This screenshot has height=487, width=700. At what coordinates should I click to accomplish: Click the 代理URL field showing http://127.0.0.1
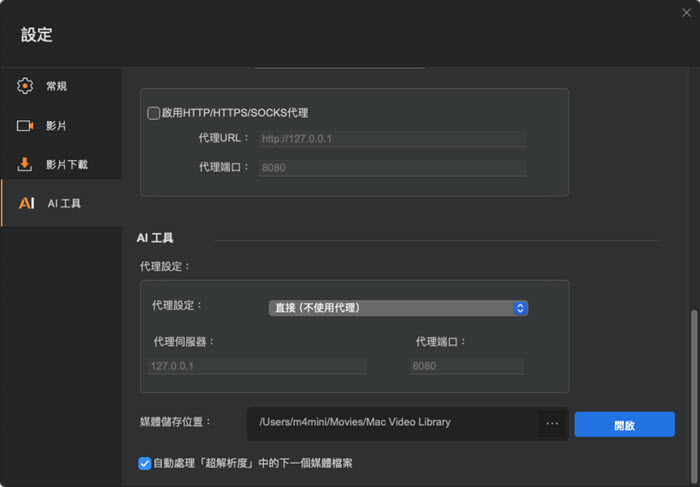(x=392, y=139)
